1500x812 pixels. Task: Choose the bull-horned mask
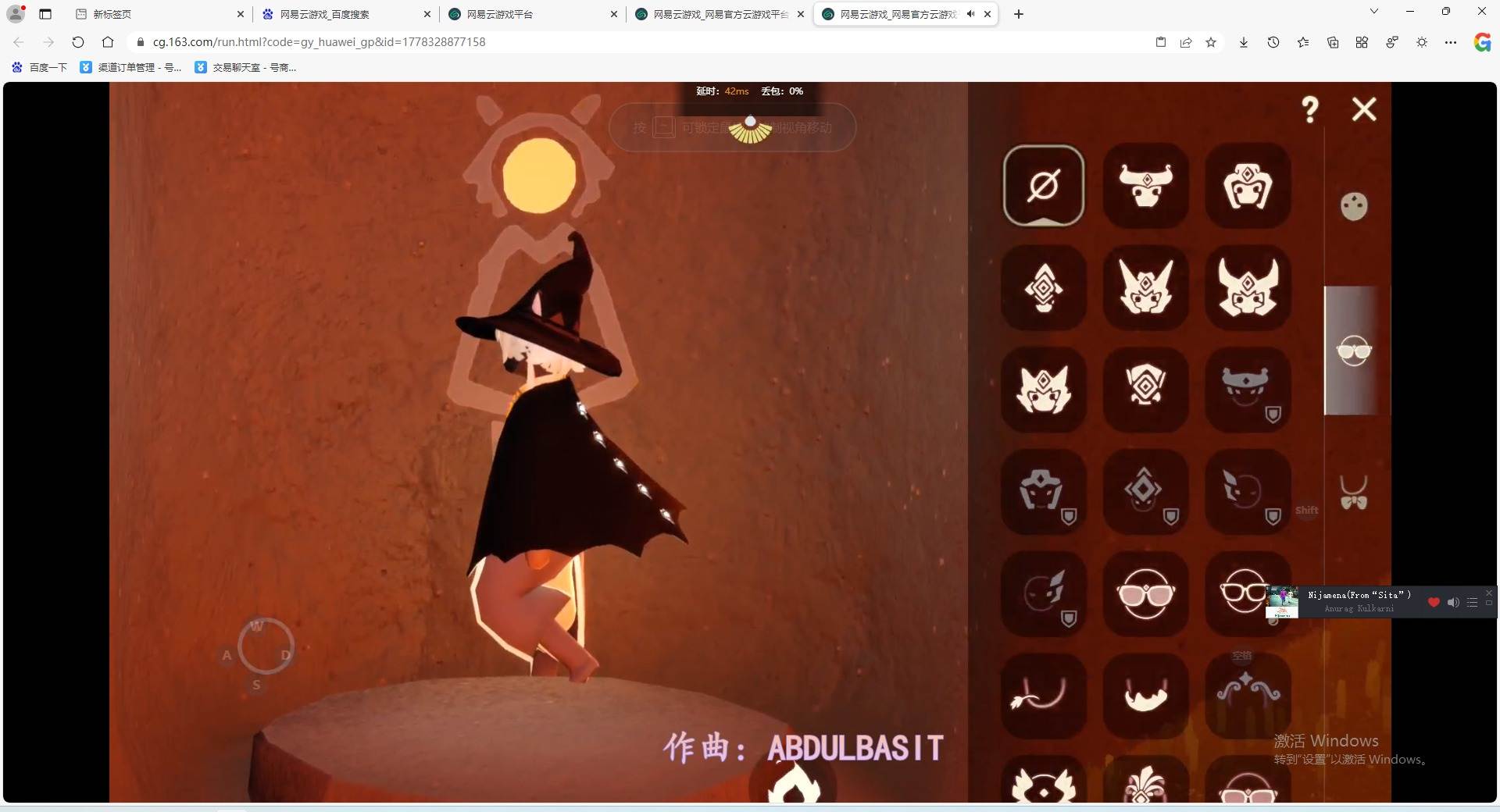pos(1146,186)
